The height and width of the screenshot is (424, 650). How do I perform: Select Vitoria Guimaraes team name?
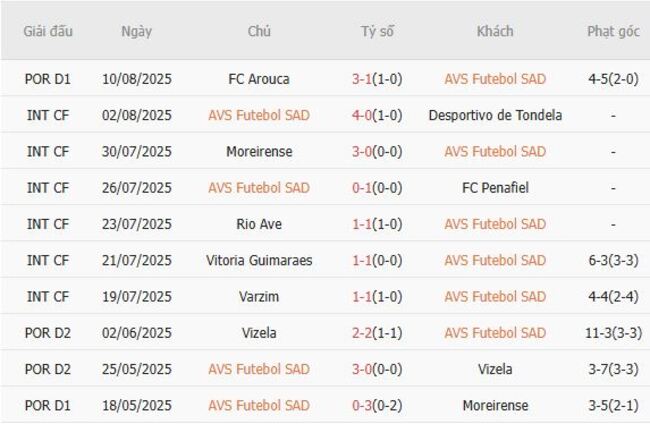[259, 260]
